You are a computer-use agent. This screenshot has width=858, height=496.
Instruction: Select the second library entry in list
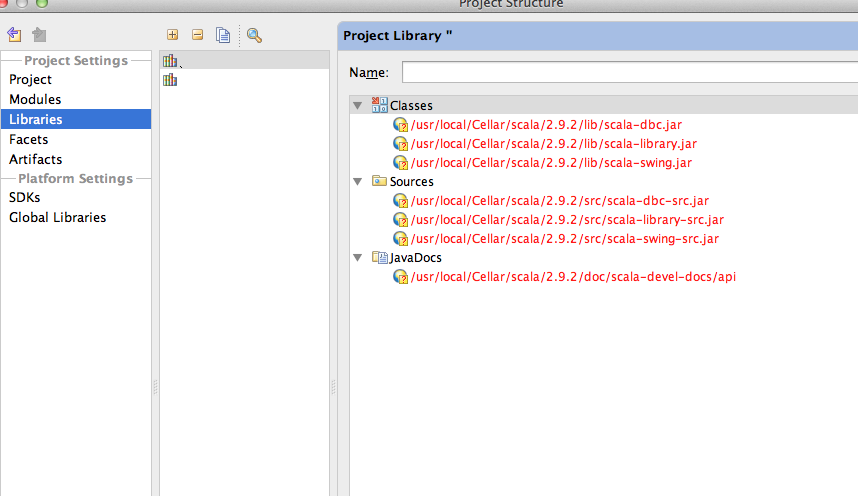[x=245, y=80]
